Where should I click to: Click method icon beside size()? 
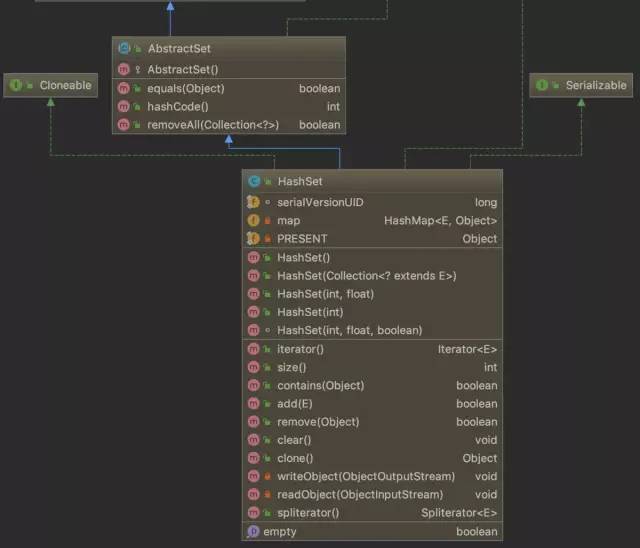click(x=253, y=367)
